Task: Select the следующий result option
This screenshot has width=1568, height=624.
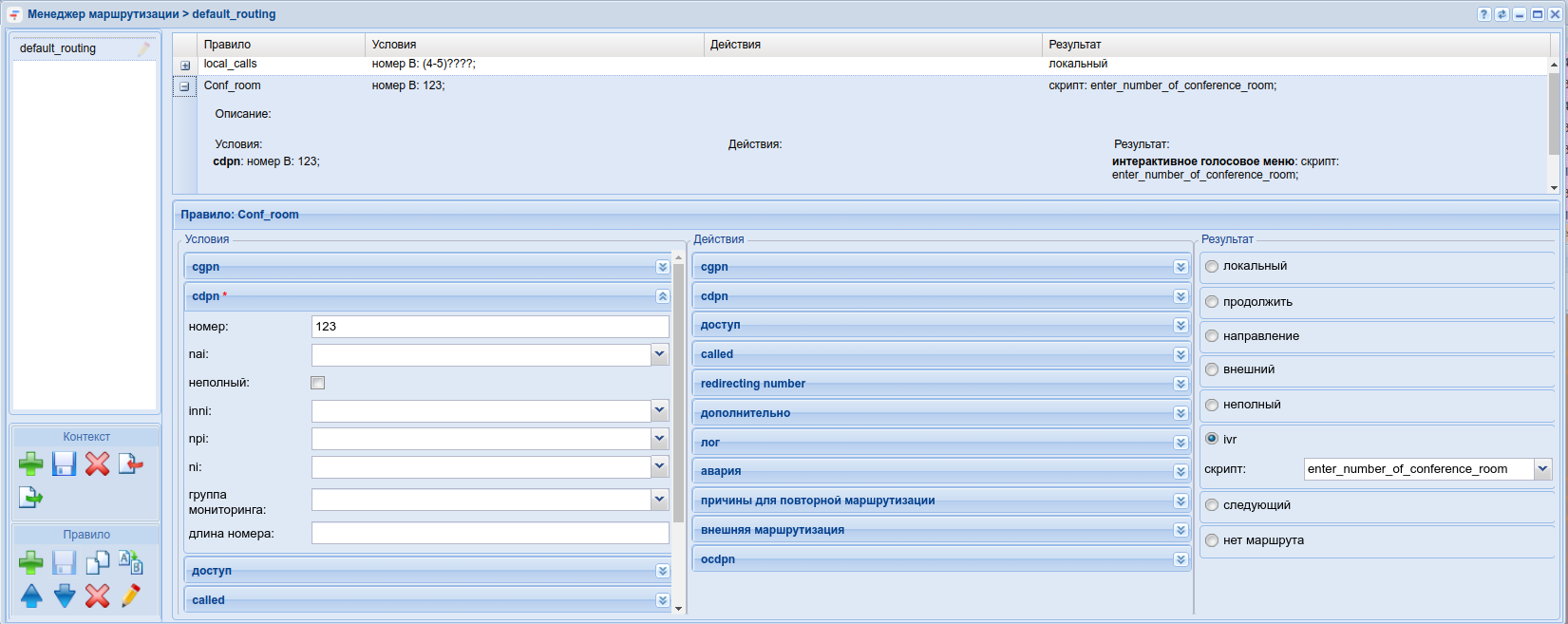Action: pyautogui.click(x=1212, y=505)
